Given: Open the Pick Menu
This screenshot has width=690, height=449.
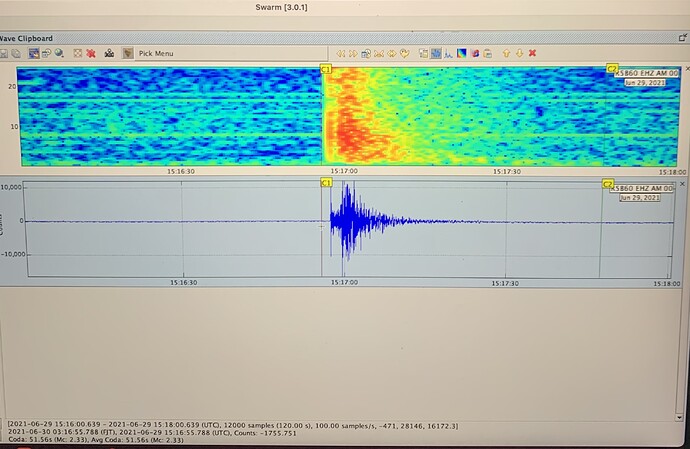Looking at the screenshot, I should [x=156, y=54].
